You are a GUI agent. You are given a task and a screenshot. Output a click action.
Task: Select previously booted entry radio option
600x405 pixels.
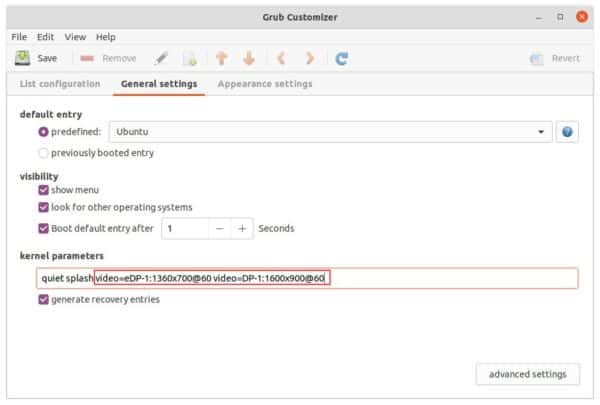coord(43,153)
